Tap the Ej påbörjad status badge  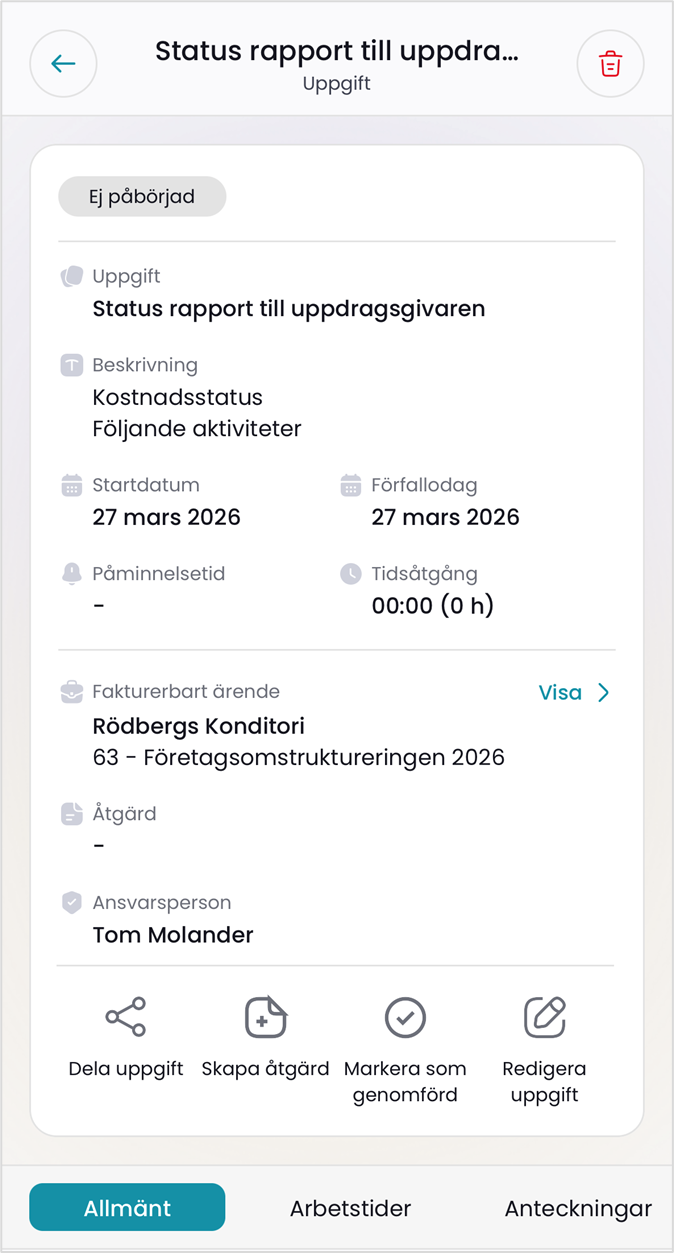click(142, 197)
